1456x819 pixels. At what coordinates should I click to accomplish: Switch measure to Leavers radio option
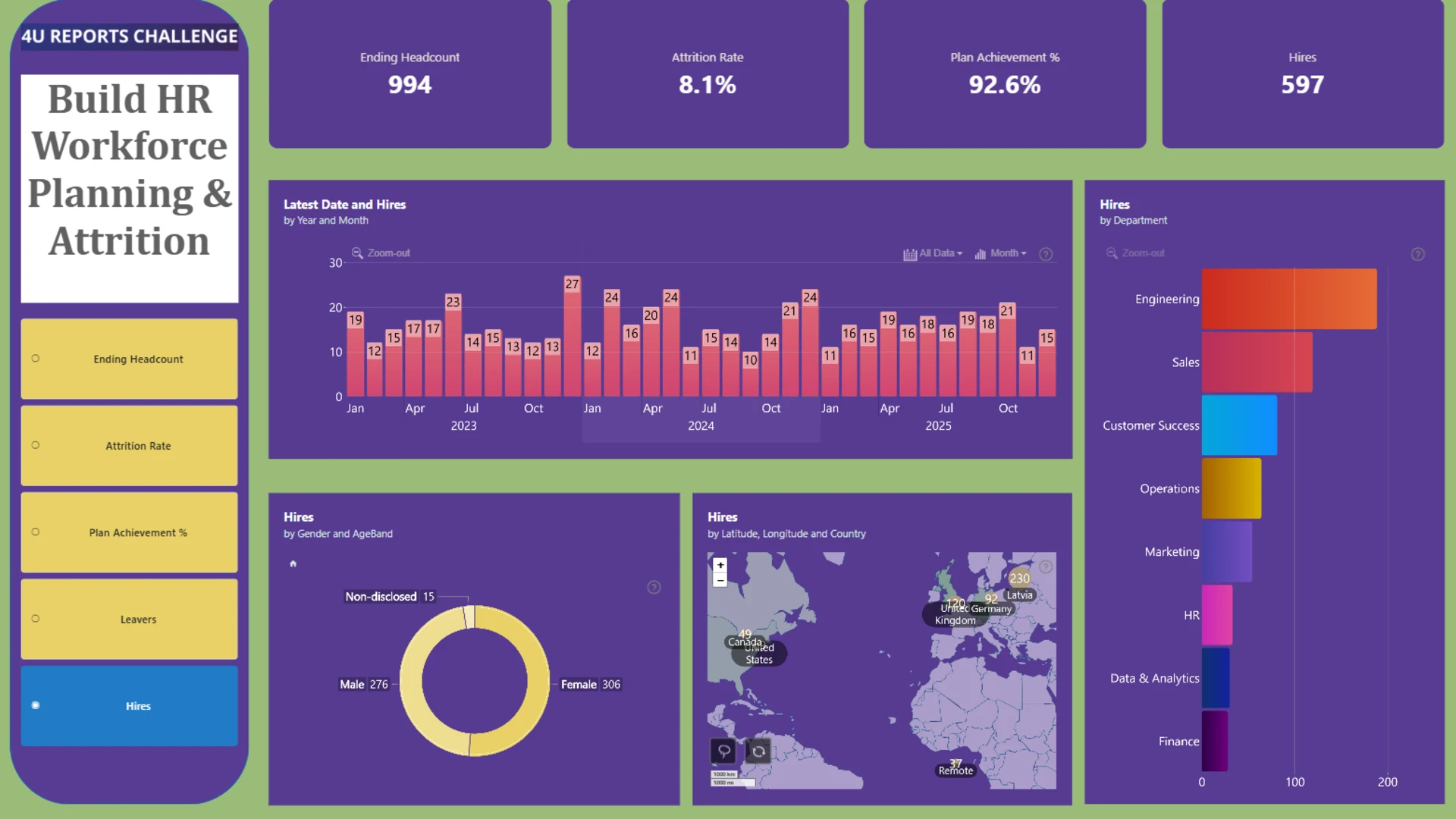[x=36, y=619]
